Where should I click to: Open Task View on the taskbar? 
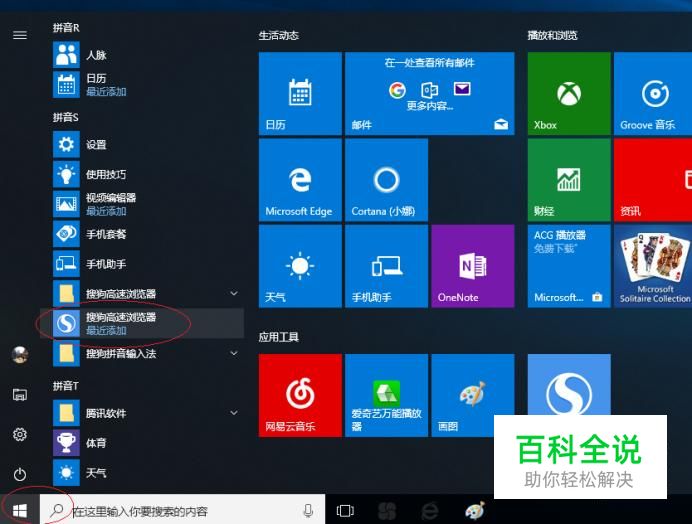tap(345, 511)
